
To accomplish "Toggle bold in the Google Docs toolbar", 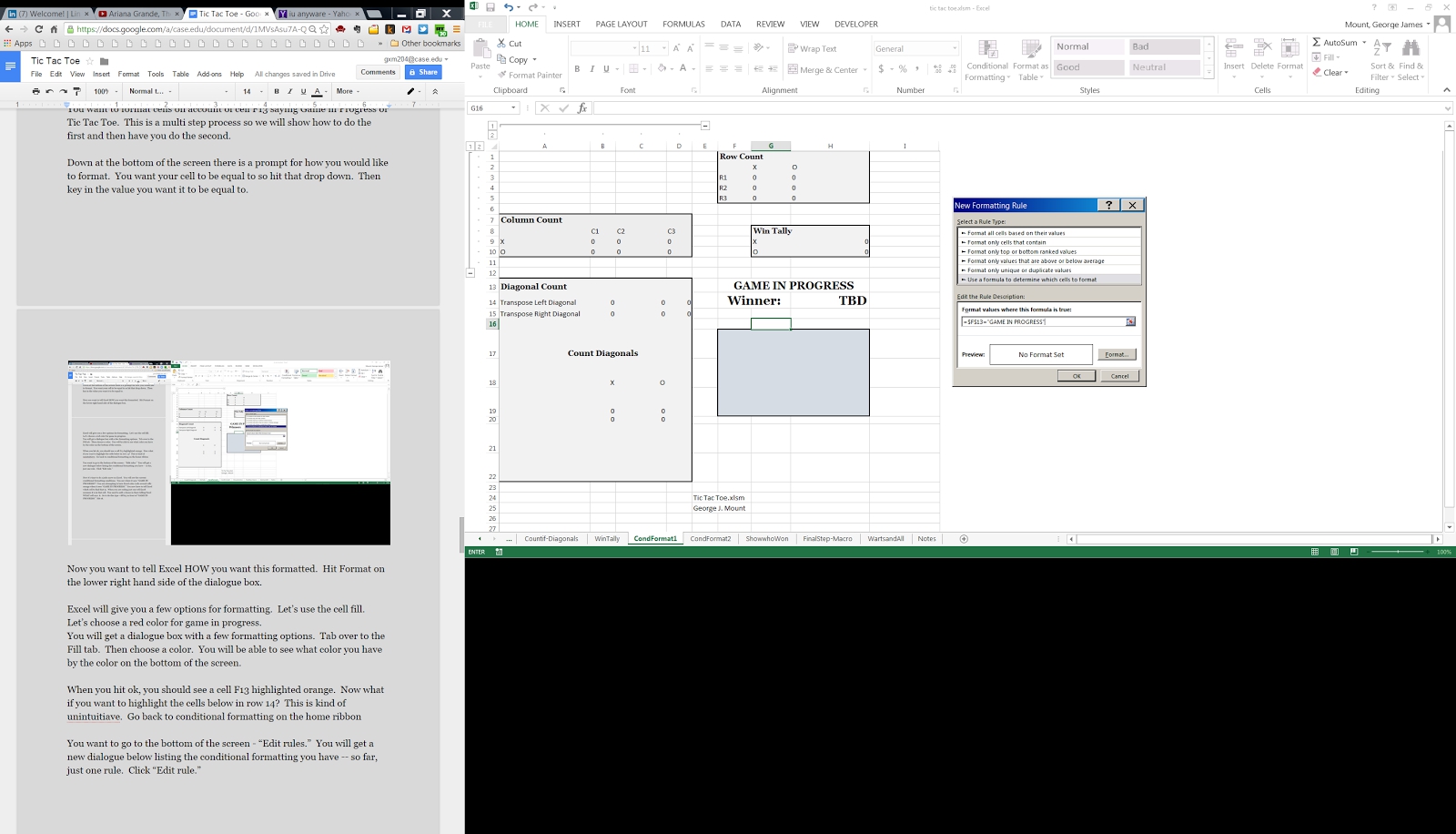I will 277,91.
